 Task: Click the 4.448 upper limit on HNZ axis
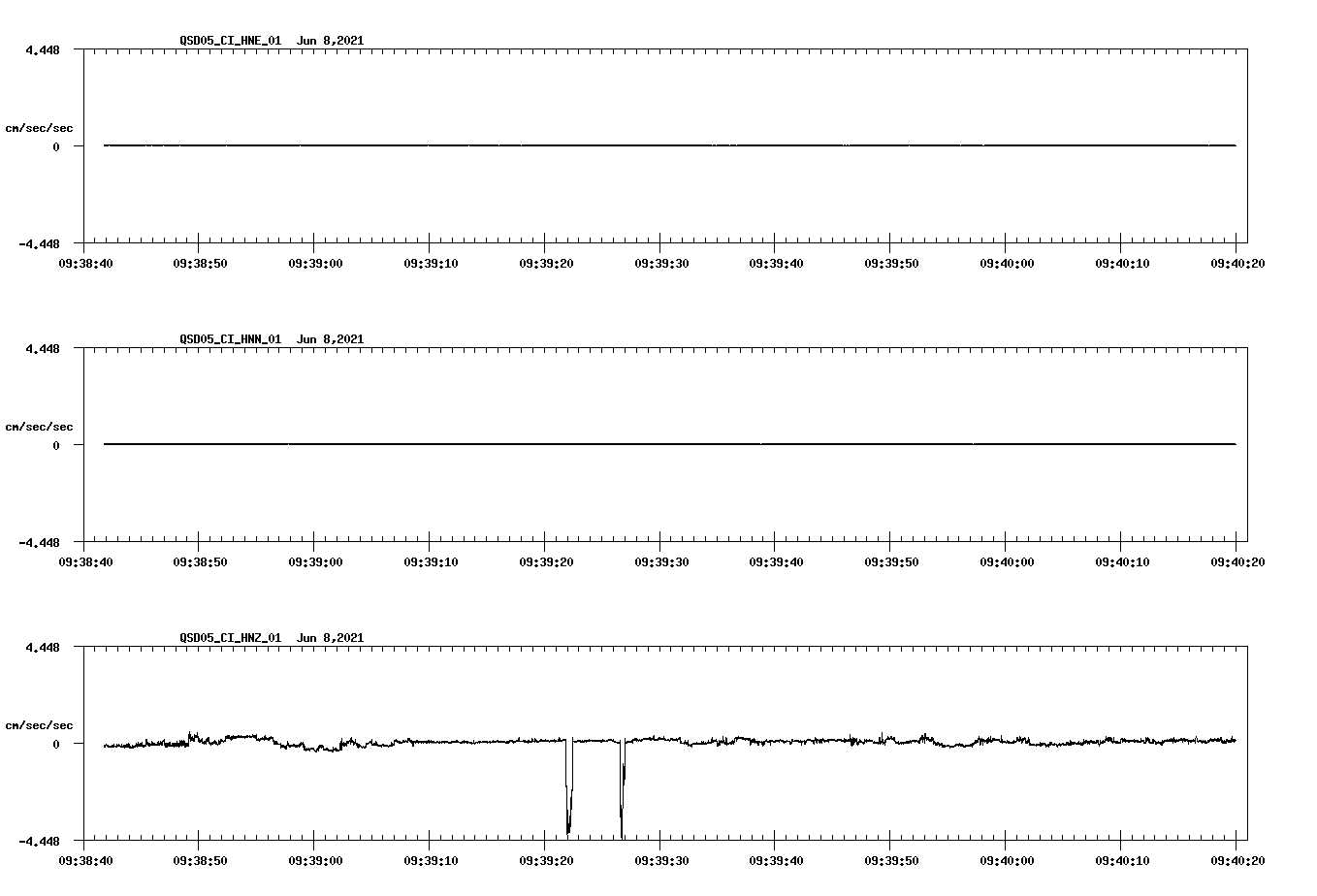click(43, 647)
